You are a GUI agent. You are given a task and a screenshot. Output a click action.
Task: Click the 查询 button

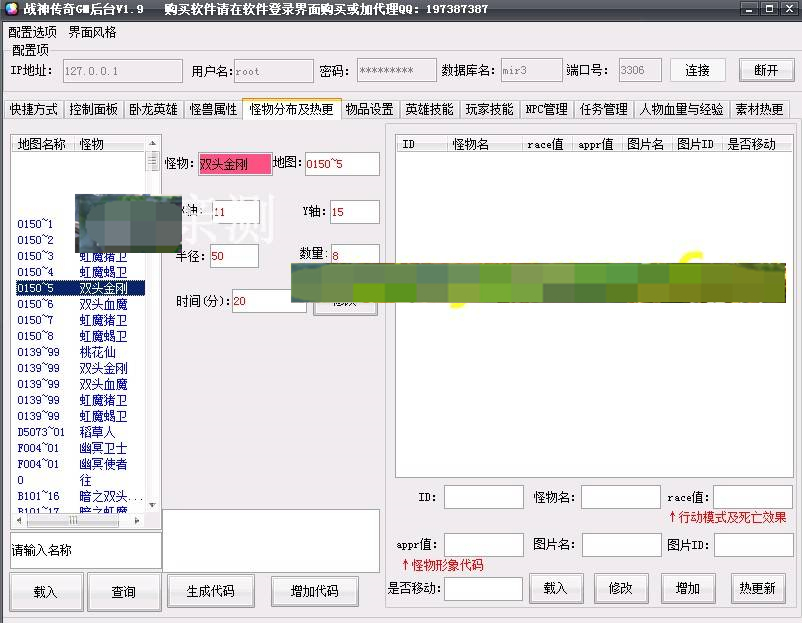point(123,591)
